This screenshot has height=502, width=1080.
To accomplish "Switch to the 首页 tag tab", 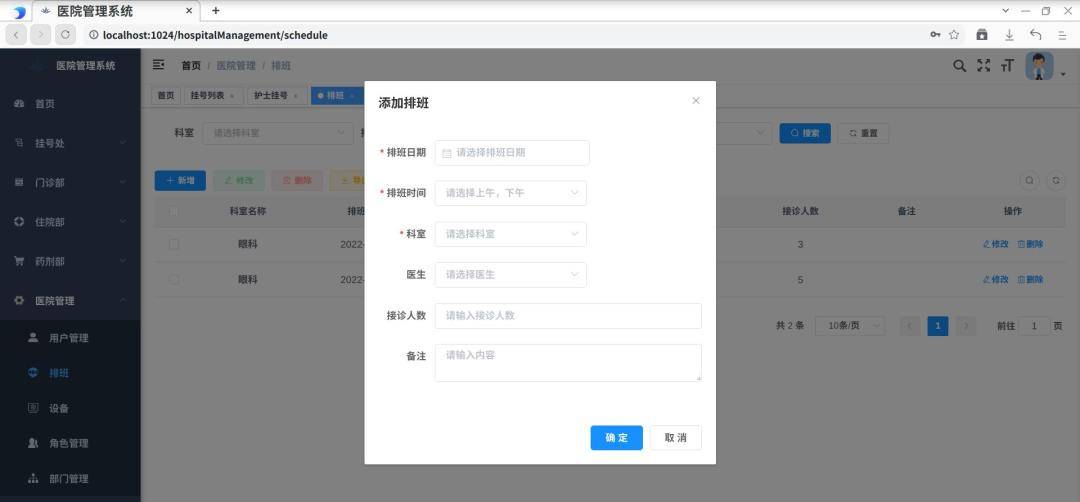I will (x=165, y=96).
